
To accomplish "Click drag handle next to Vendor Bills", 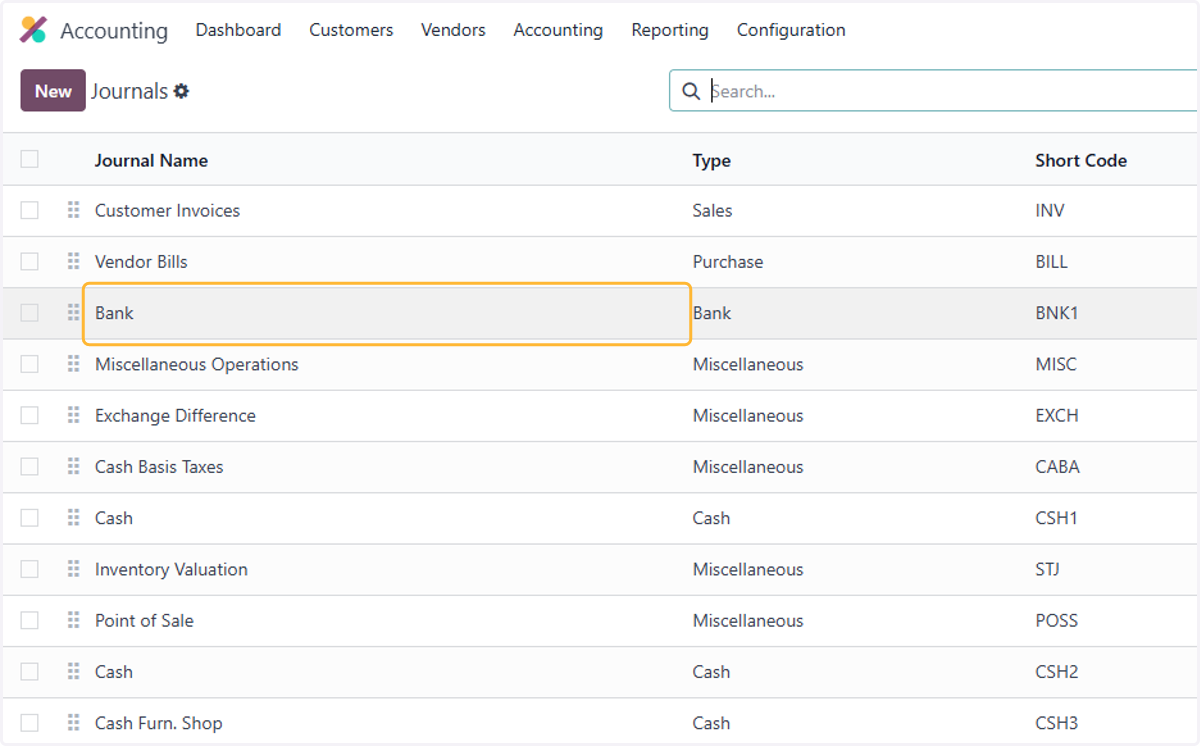I will (x=73, y=261).
